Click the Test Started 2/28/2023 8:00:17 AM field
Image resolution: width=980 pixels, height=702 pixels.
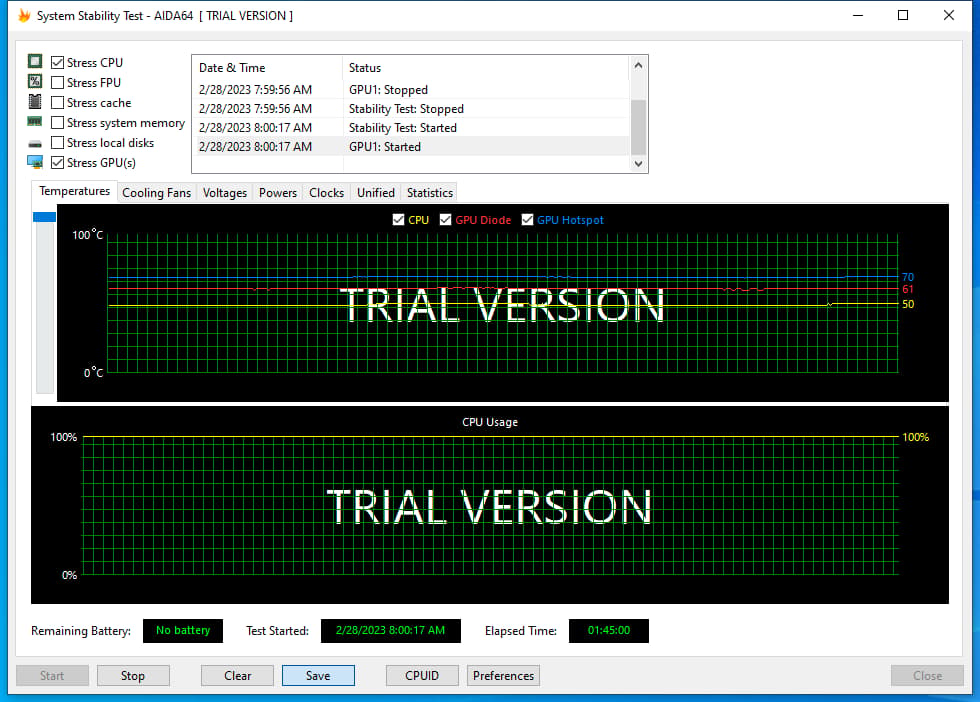(x=391, y=631)
